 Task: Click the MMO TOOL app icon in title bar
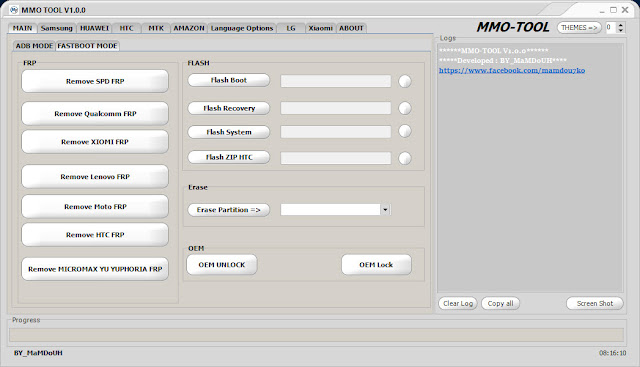(x=14, y=10)
